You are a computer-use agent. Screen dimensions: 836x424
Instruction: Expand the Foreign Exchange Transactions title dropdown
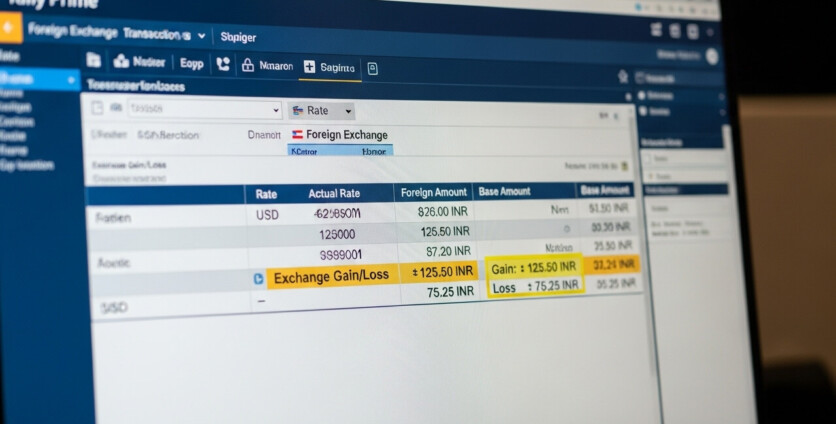pos(202,36)
